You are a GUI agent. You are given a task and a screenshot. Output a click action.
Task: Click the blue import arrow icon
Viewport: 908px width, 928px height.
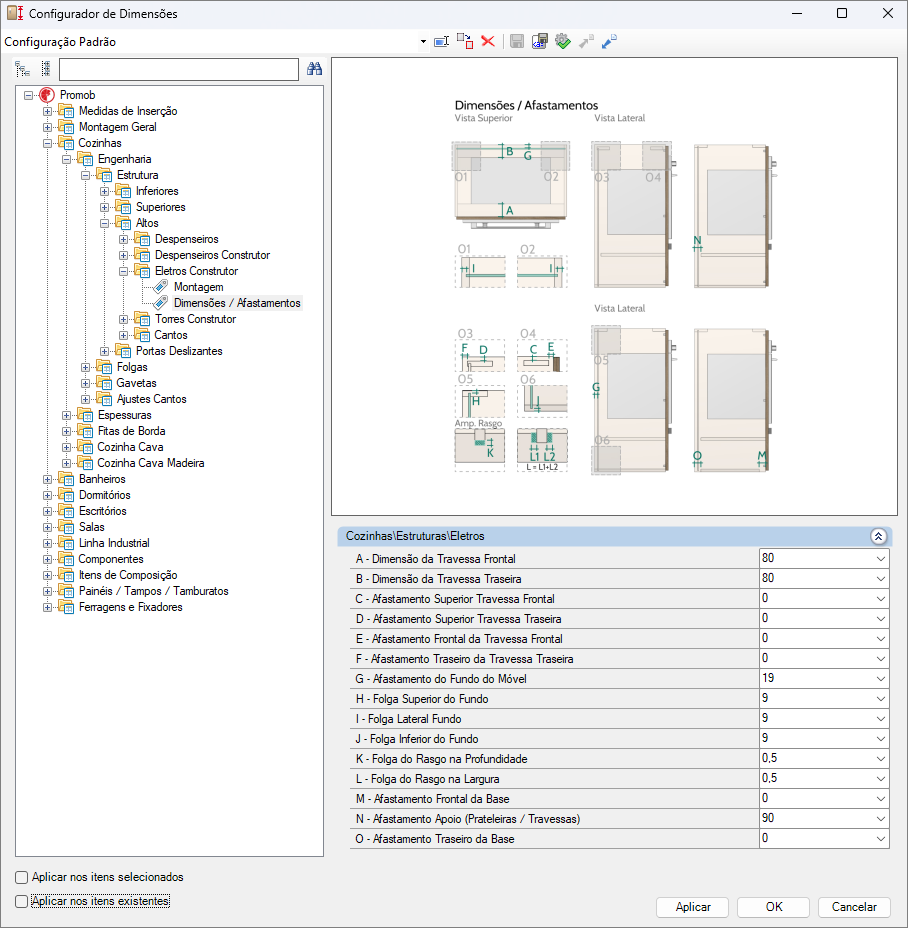(x=609, y=41)
